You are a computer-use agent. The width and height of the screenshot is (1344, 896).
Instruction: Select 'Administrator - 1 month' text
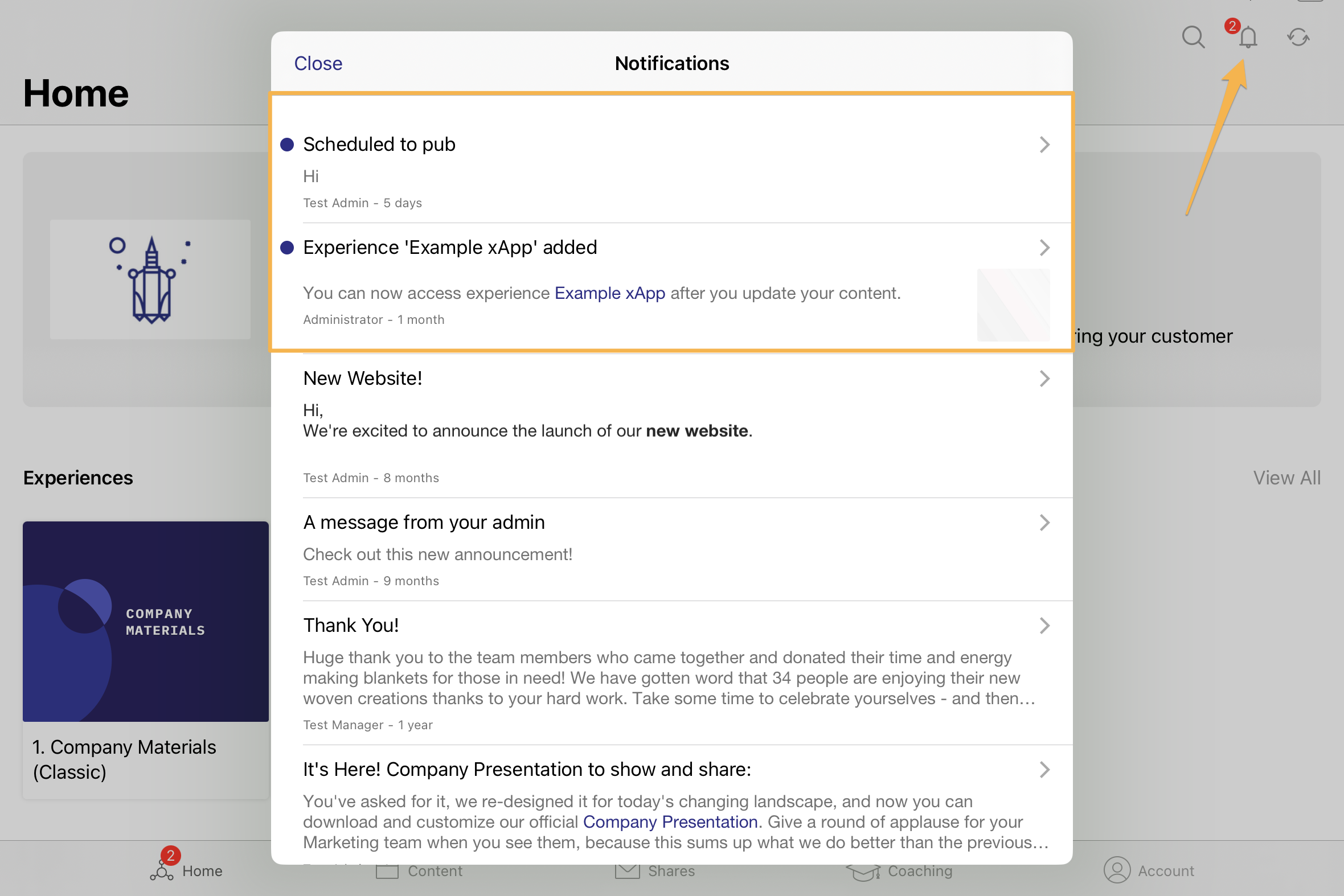point(373,319)
